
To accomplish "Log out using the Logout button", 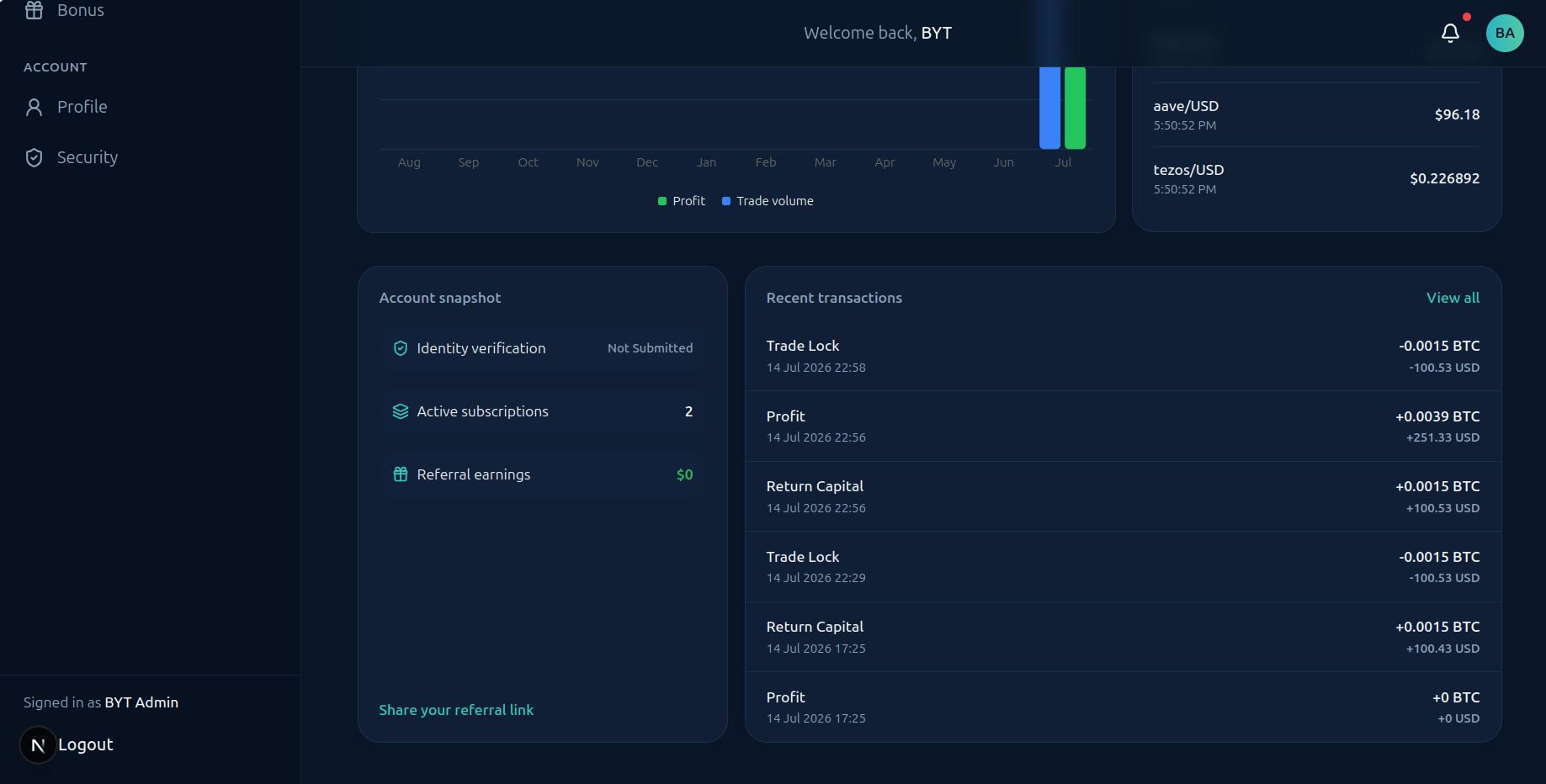I will (85, 744).
